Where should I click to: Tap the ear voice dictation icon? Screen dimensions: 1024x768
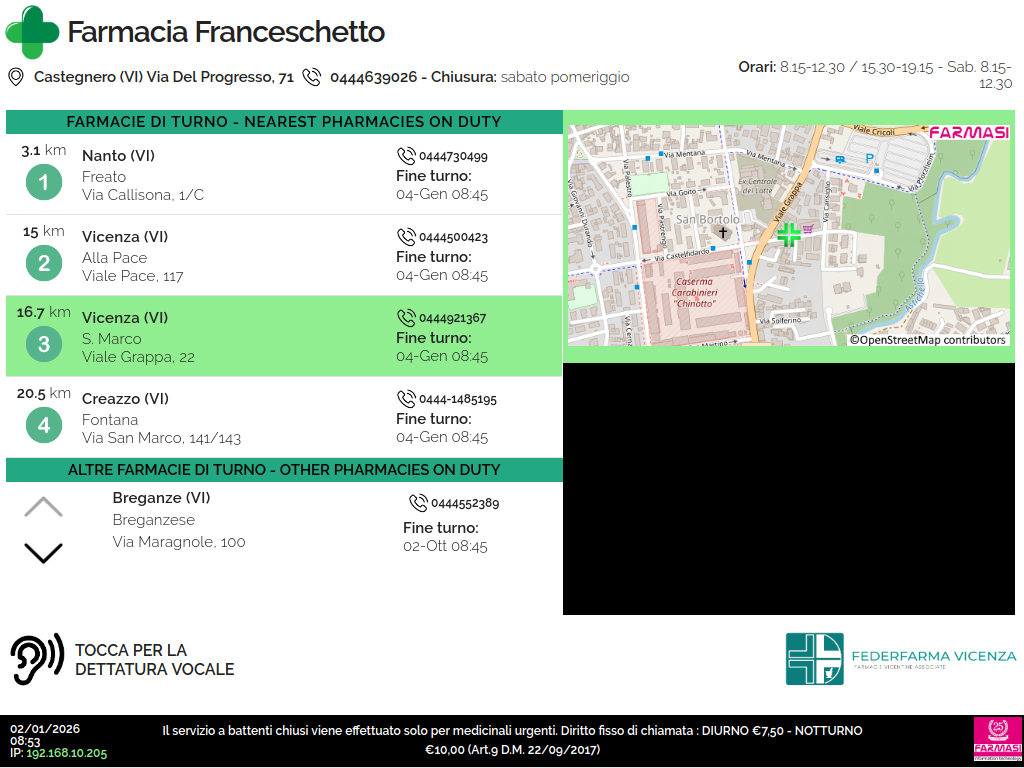[x=37, y=659]
